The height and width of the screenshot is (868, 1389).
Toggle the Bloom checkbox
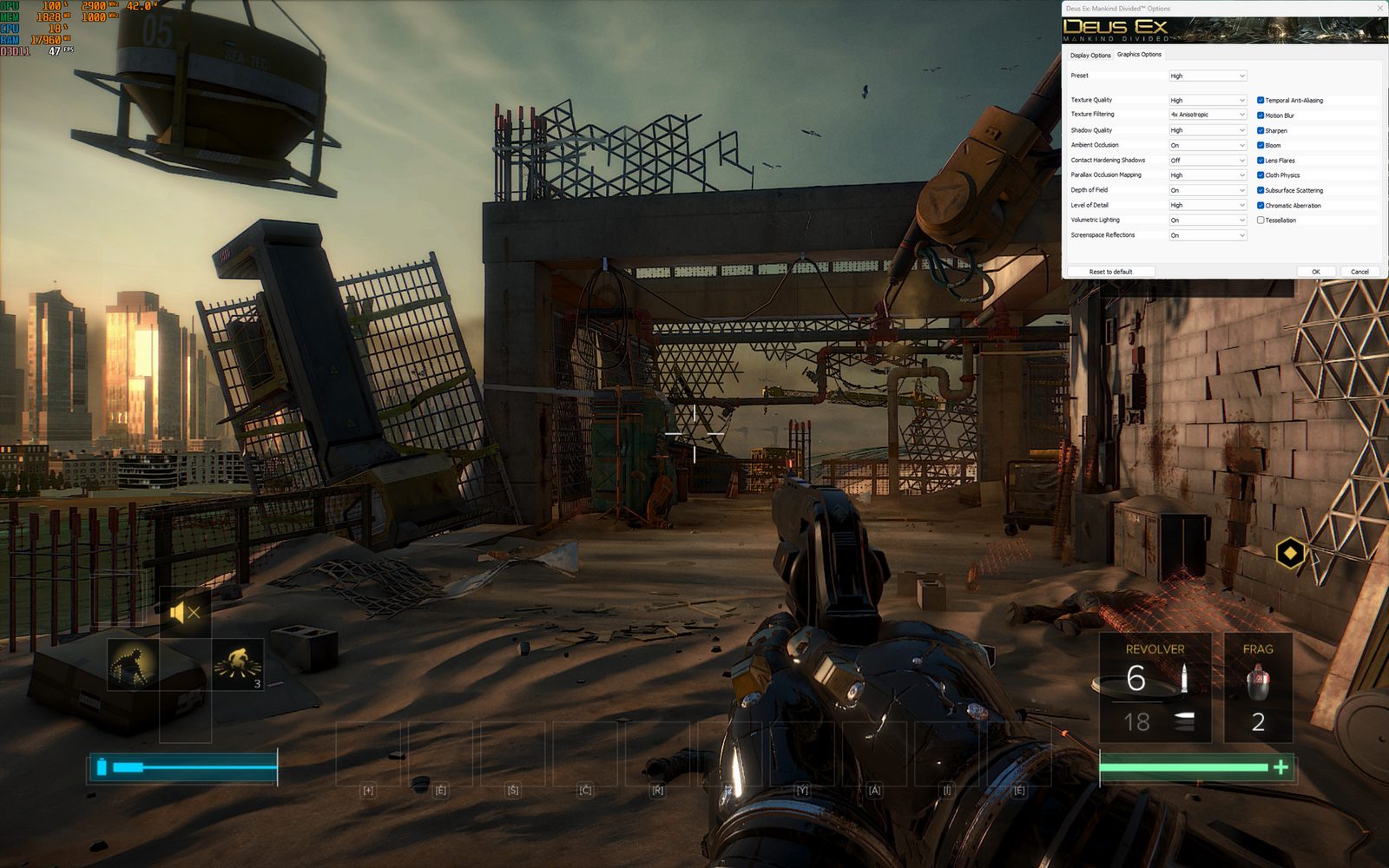1261,145
